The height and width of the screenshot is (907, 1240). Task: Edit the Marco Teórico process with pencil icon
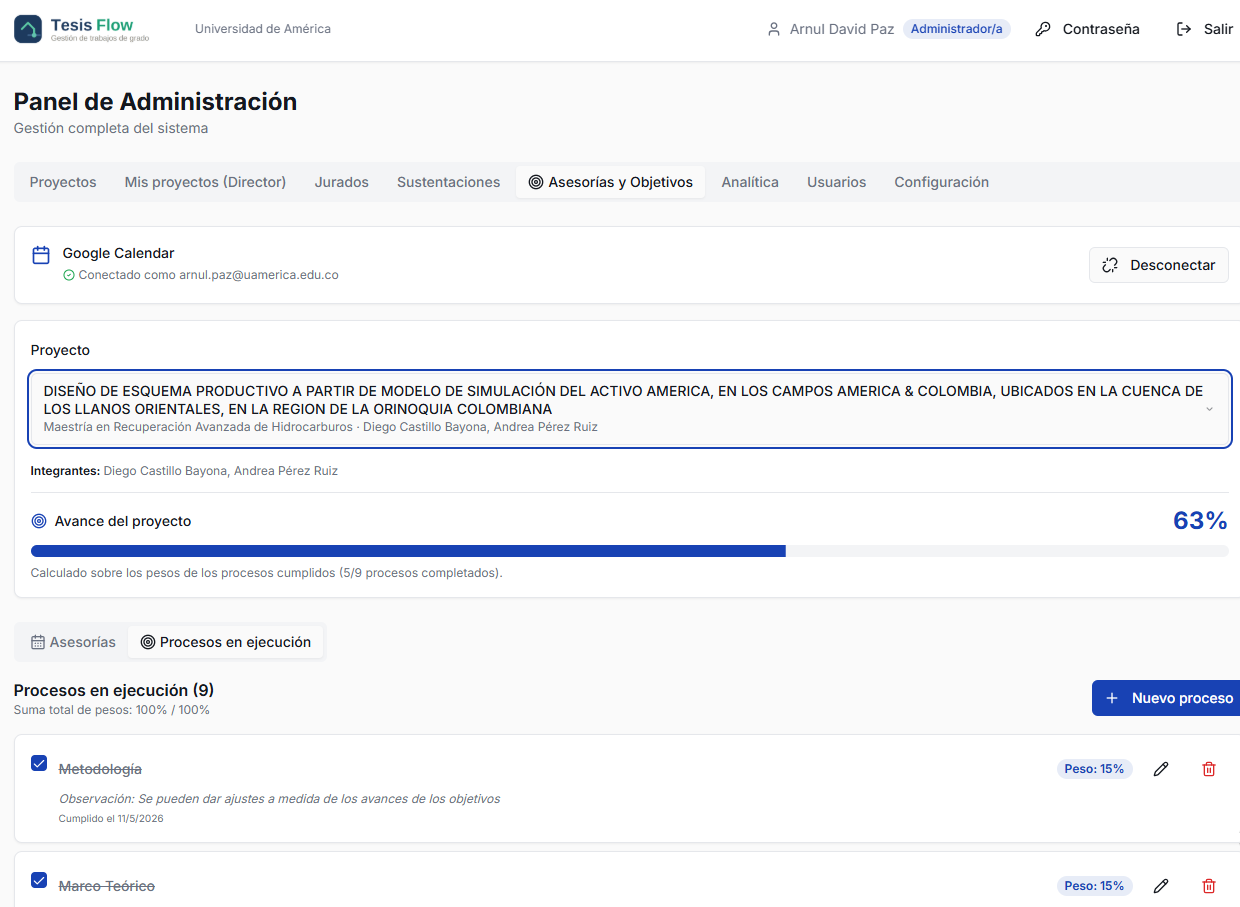[x=1161, y=886]
